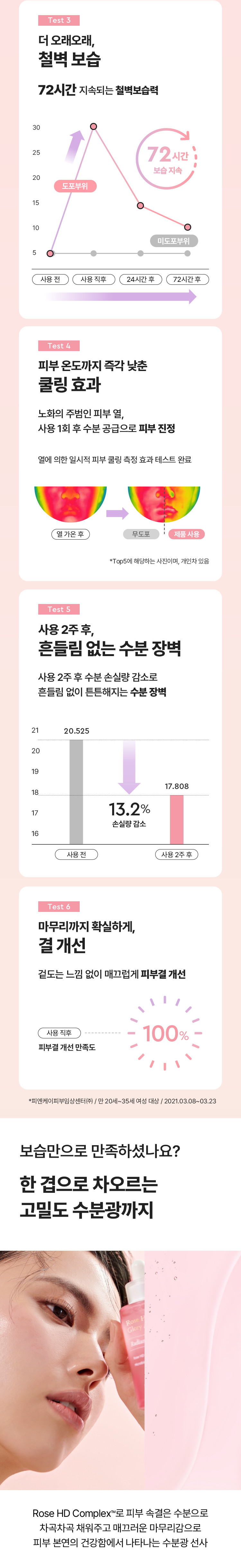This screenshot has width=241, height=1568.
Task: Click the purple arrow between the thermal images
Action: pyautogui.click(x=118, y=513)
